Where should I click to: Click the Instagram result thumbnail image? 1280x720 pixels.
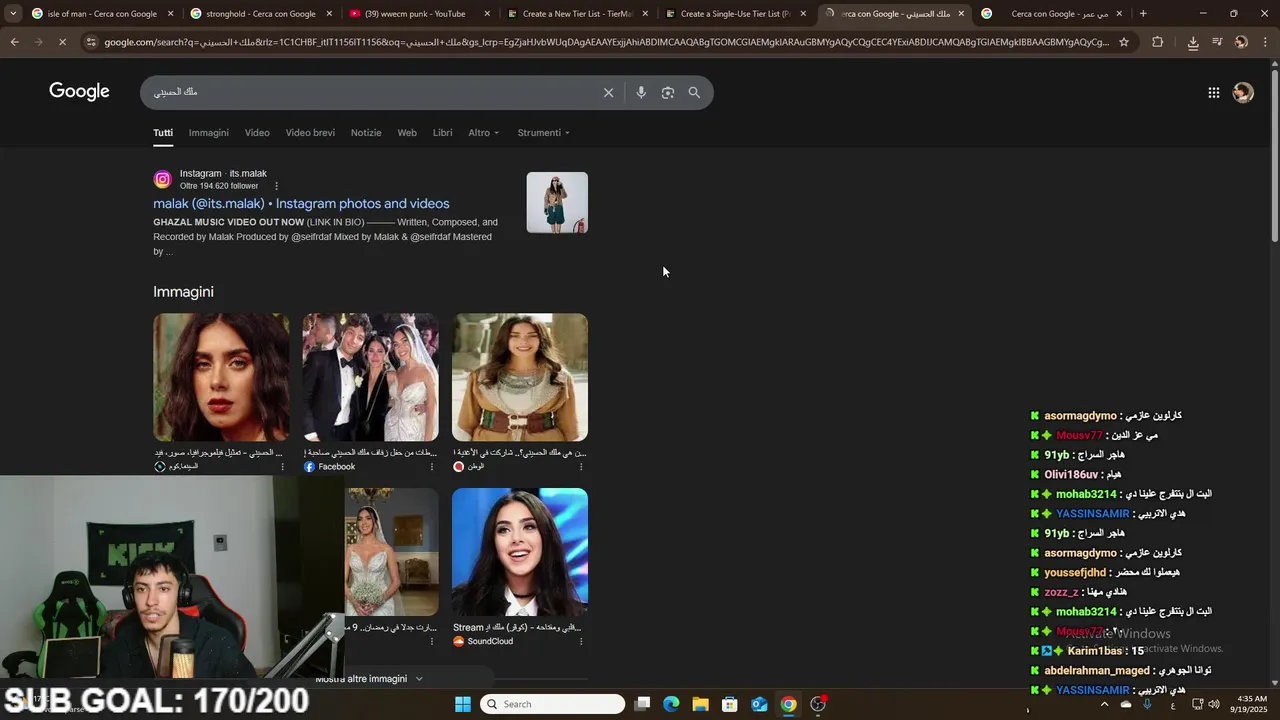click(557, 203)
